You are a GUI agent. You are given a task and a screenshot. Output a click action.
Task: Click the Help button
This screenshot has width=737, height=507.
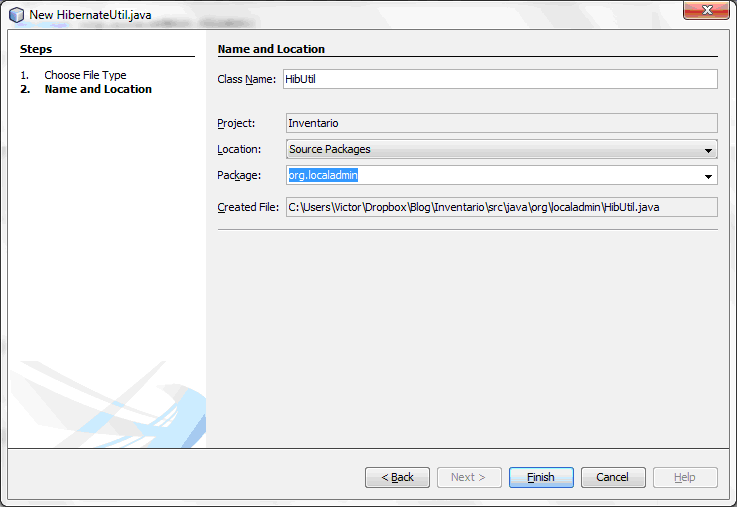pos(685,477)
